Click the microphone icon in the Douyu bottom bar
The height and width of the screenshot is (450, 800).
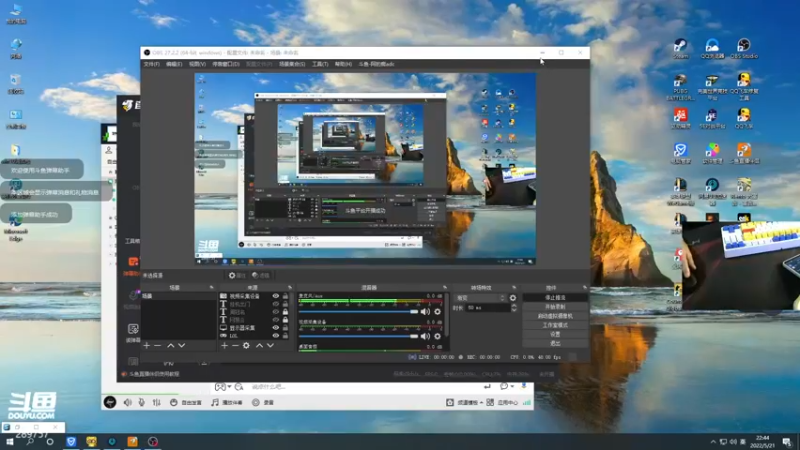(142, 403)
